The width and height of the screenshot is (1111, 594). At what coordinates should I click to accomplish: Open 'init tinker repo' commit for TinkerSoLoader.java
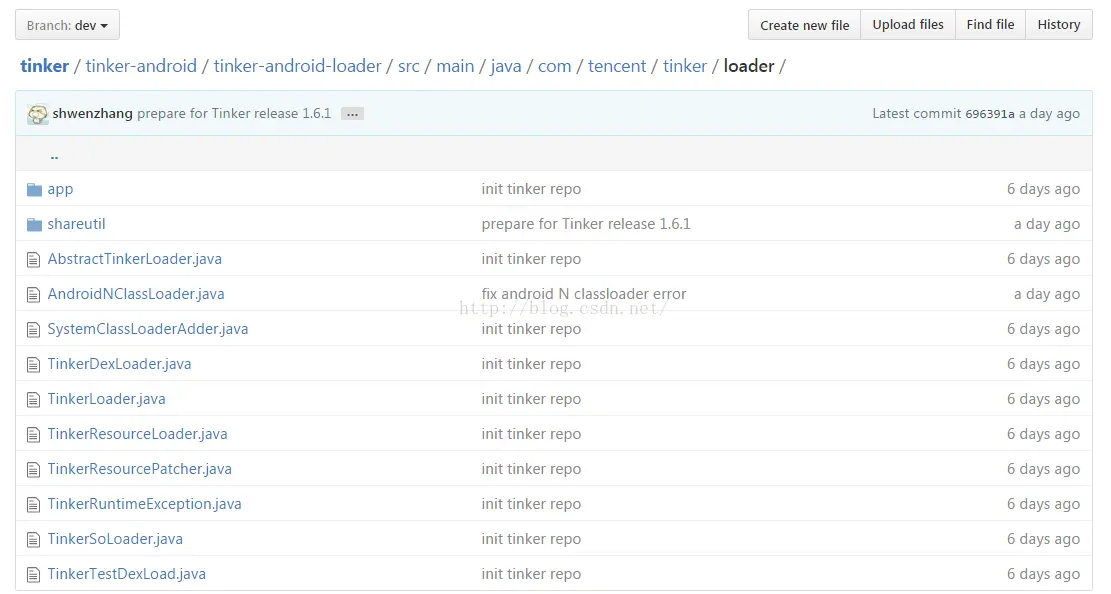click(x=531, y=539)
